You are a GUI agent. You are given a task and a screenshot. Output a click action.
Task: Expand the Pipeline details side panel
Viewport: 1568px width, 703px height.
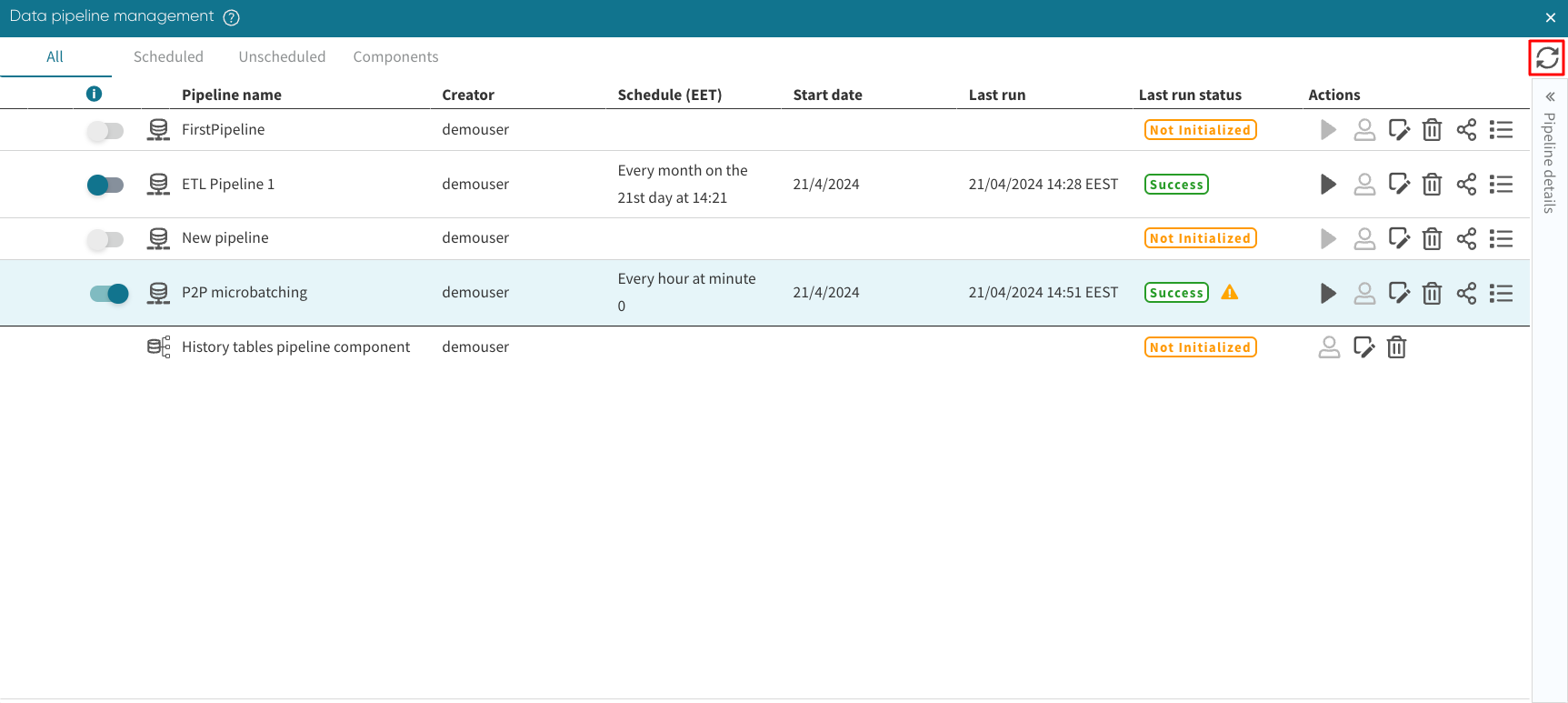pos(1550,97)
